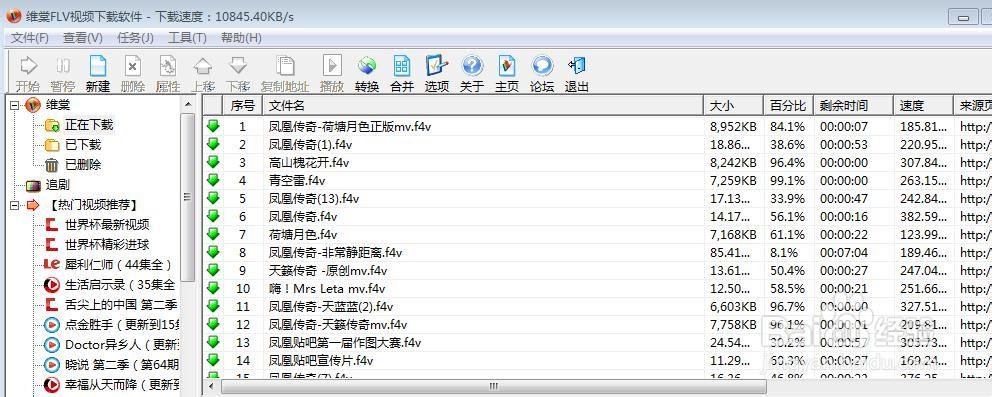Open 犀利仁师（44集全） in sidebar

(118, 264)
